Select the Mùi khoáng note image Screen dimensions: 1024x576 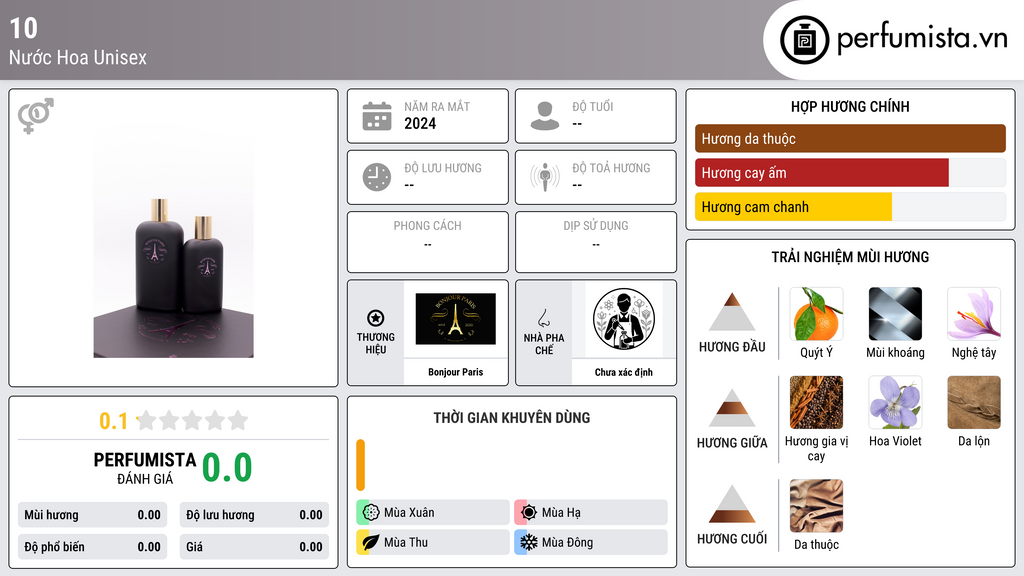pyautogui.click(x=895, y=314)
